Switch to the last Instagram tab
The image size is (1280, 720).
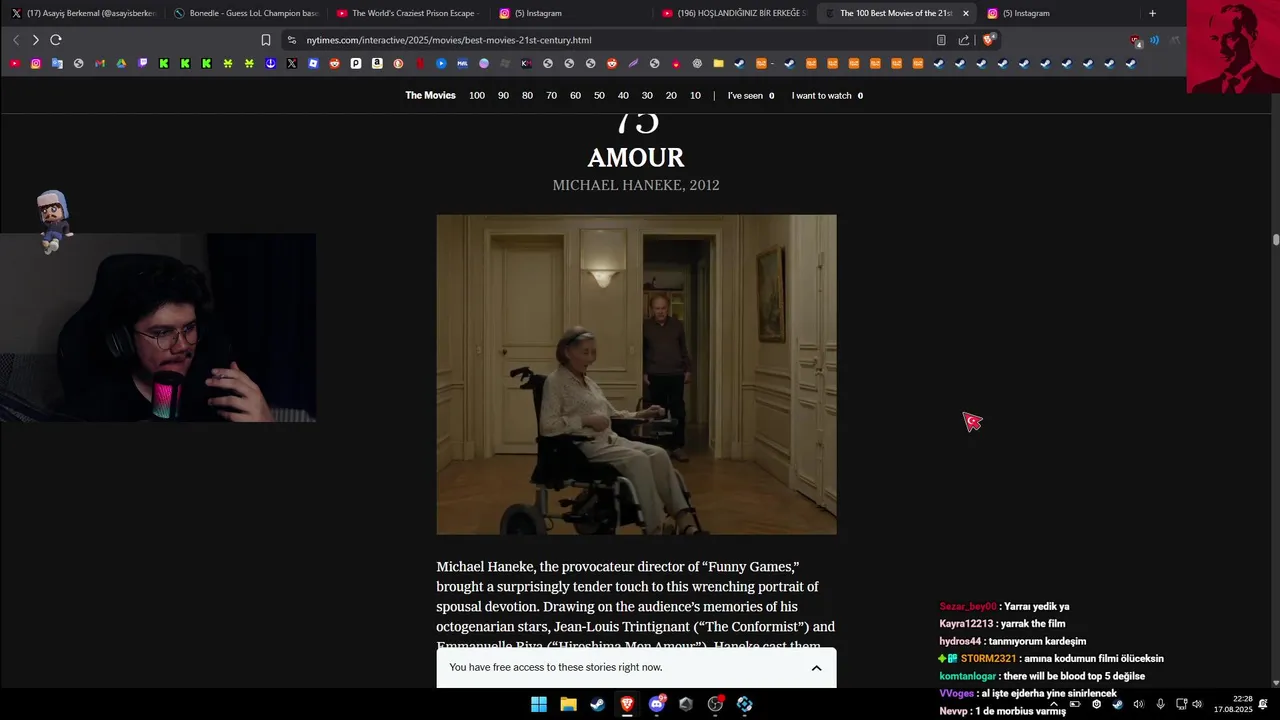[1060, 13]
